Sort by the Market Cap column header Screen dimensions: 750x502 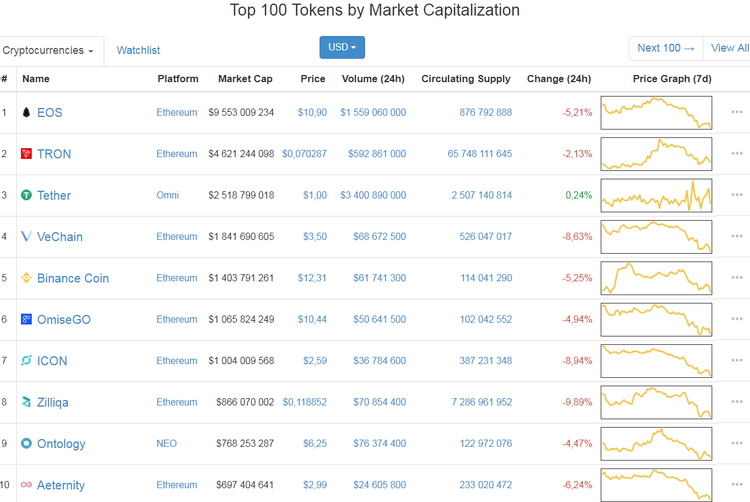click(245, 79)
